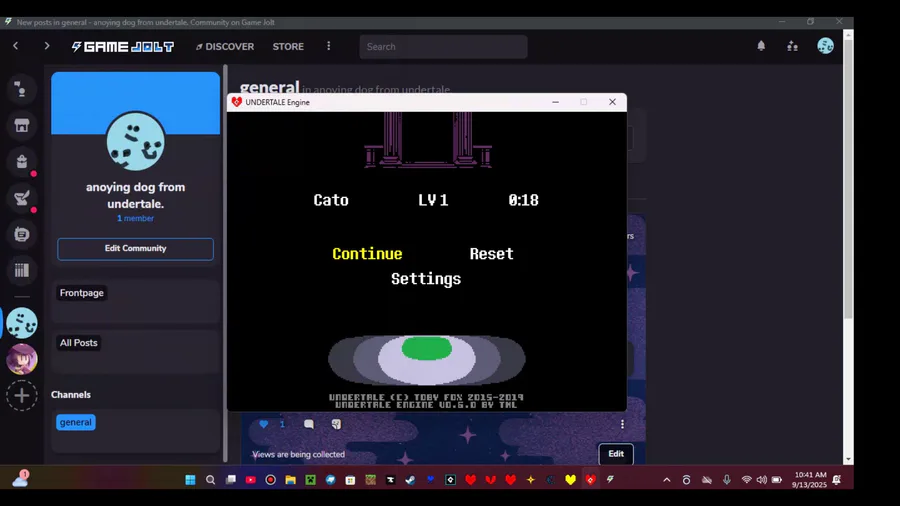Open the post comments icon
Image resolution: width=900 pixels, height=506 pixels.
tap(309, 424)
